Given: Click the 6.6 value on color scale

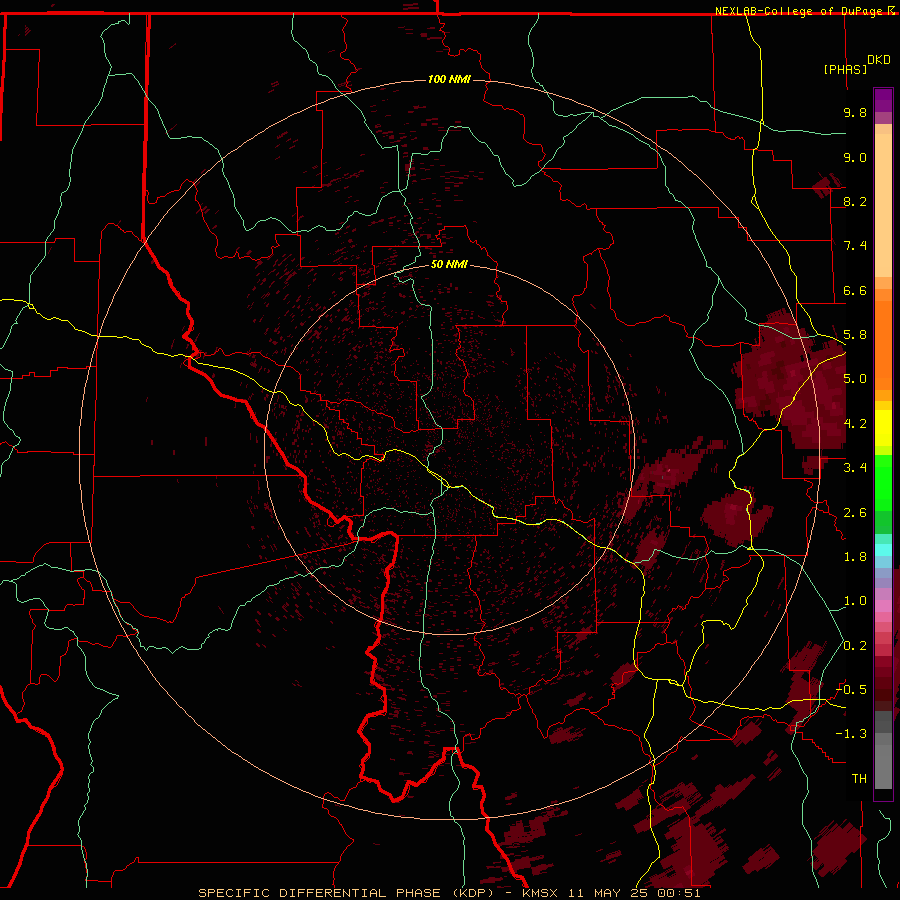Looking at the screenshot, I should [x=855, y=290].
